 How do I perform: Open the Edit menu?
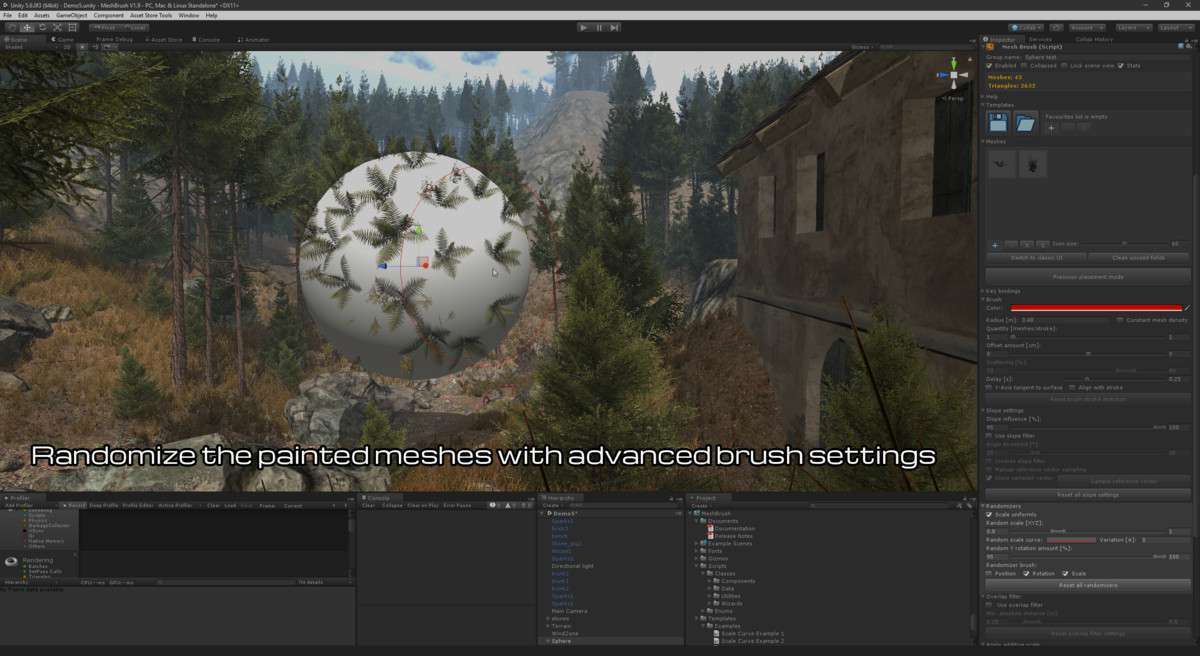23,15
